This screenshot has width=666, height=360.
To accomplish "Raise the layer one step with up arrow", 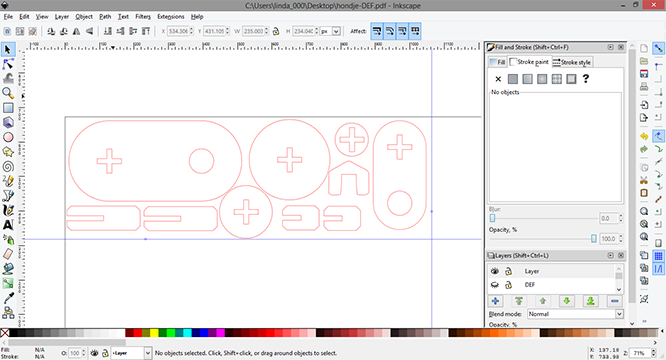I will (x=543, y=301).
